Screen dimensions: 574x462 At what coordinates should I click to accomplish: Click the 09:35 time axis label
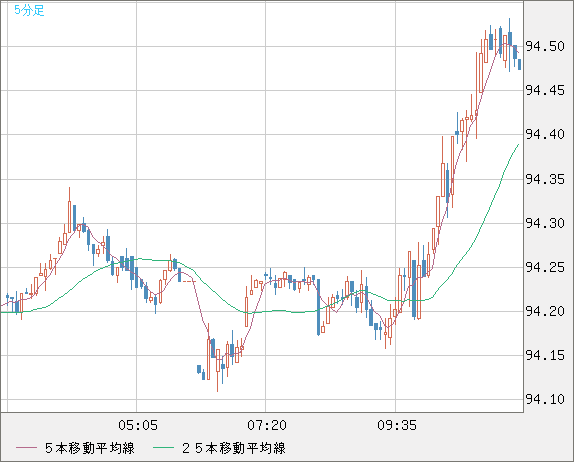(x=397, y=425)
